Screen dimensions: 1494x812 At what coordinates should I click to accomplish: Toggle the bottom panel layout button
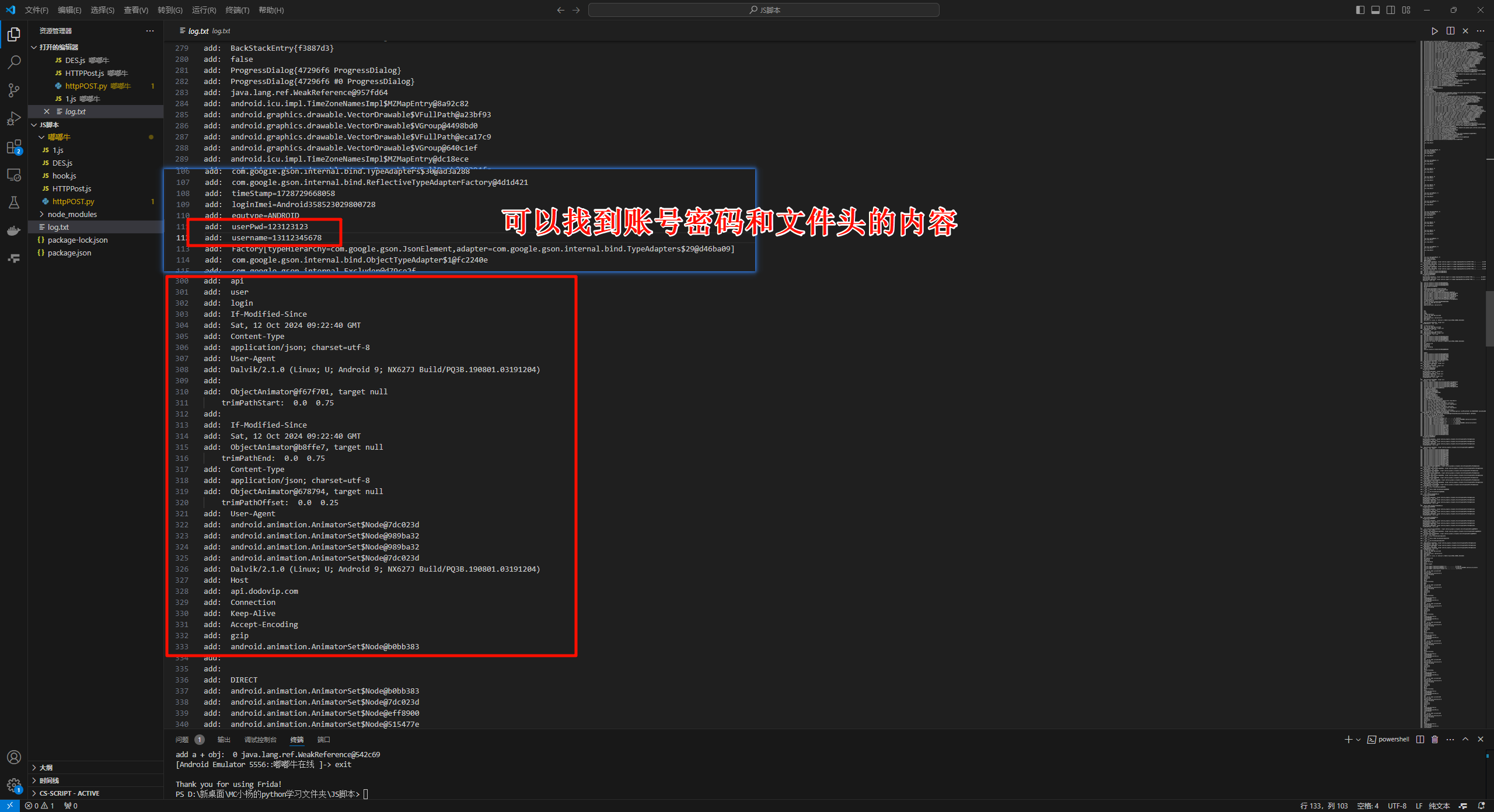coord(1376,10)
